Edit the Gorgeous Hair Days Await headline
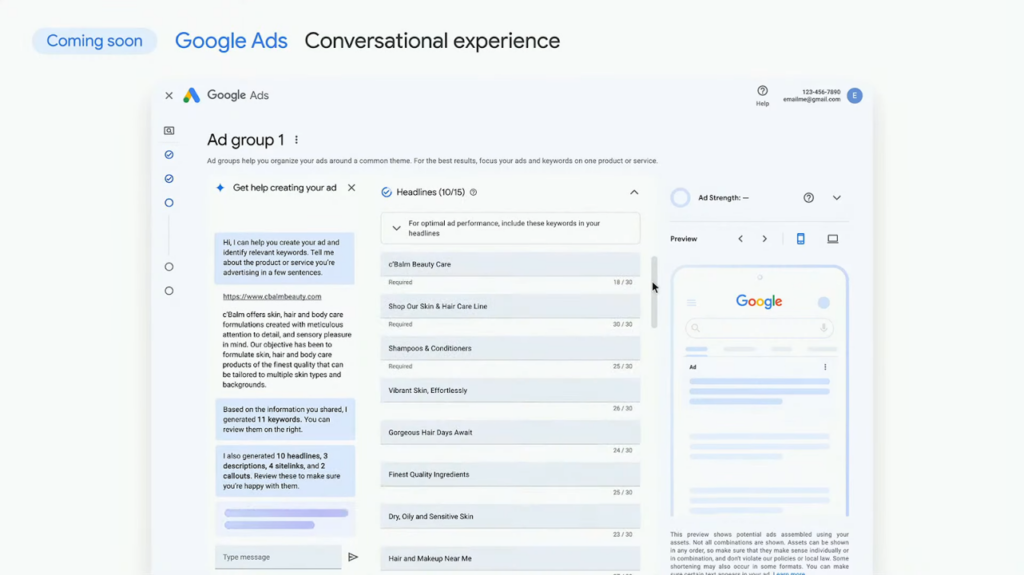The width and height of the screenshot is (1024, 575). [510, 433]
